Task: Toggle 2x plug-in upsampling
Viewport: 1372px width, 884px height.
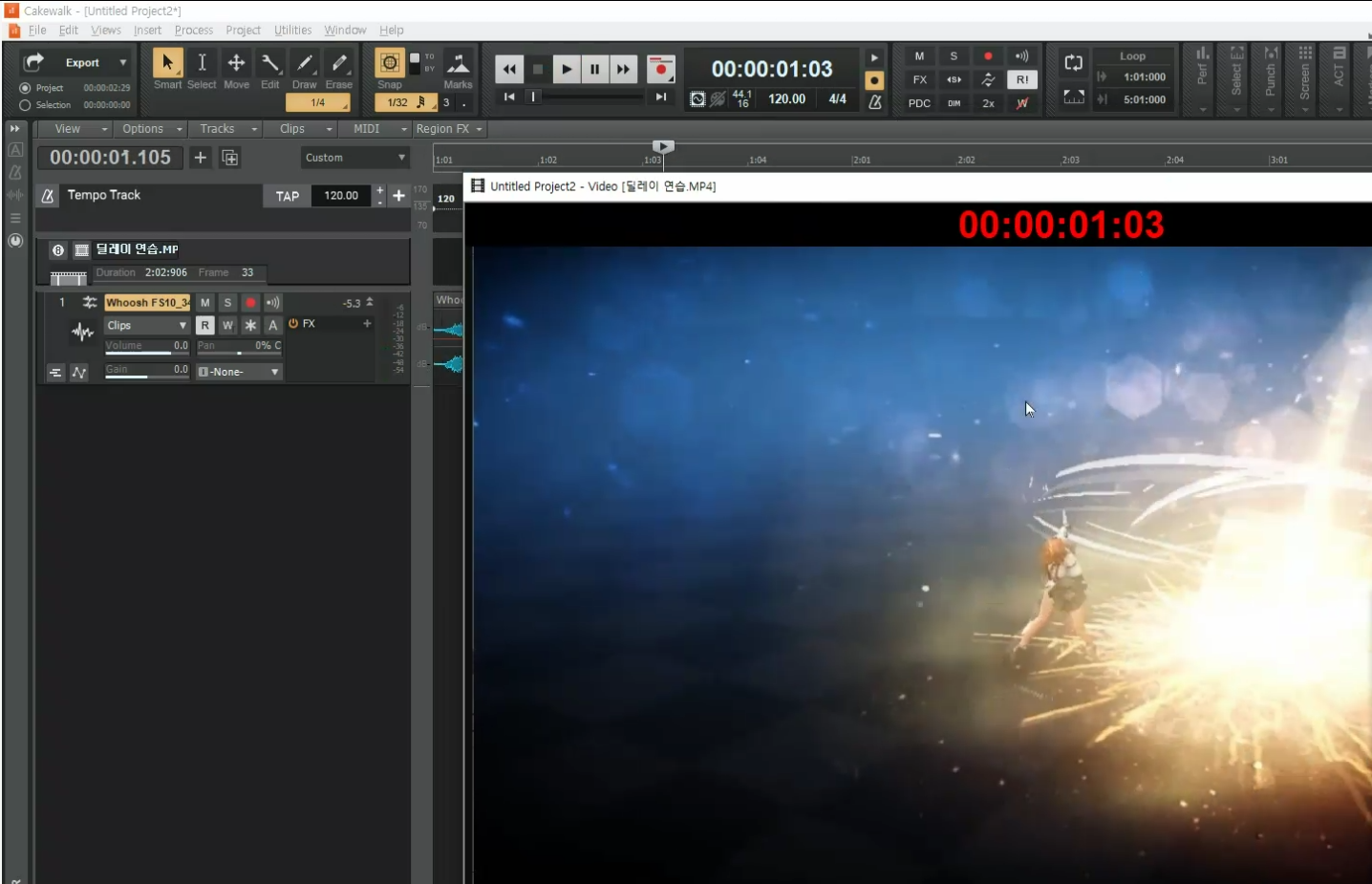Action: pos(988,103)
